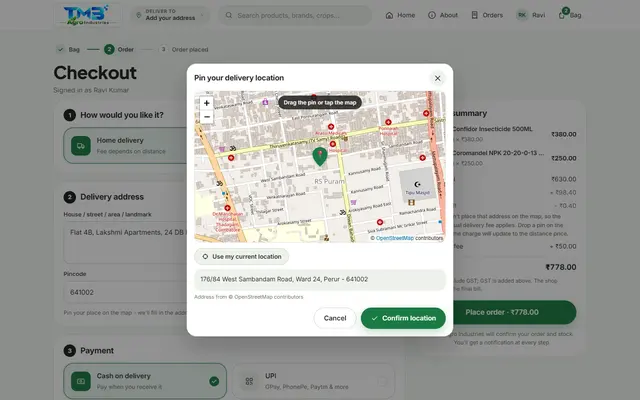
Task: Click the RK avatar icon
Action: click(522, 15)
